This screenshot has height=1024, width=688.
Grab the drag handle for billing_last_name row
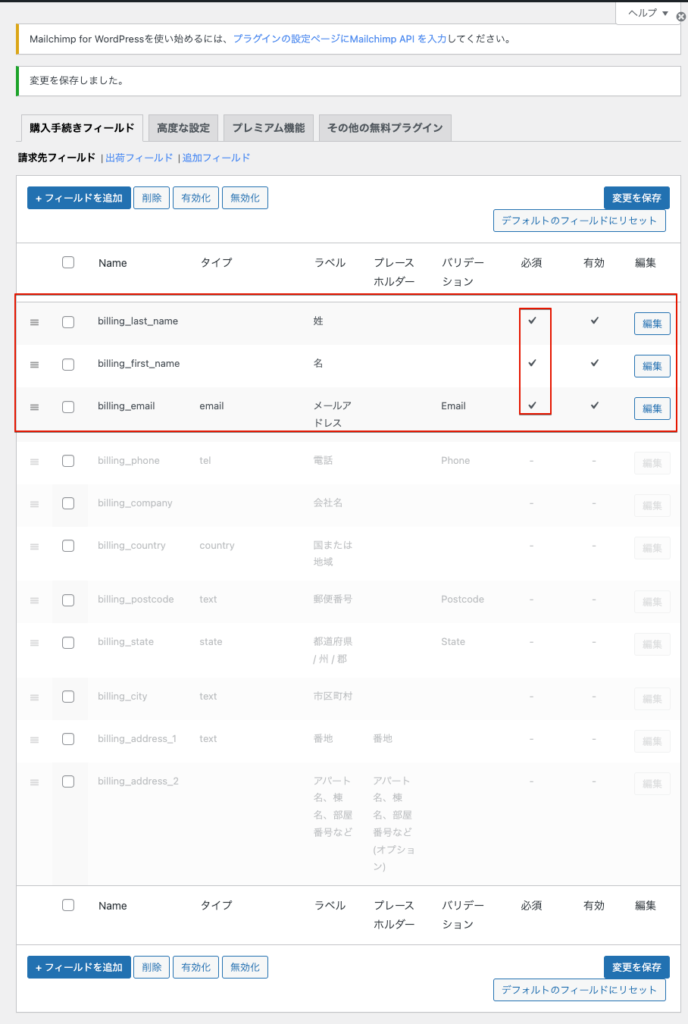coord(34,322)
